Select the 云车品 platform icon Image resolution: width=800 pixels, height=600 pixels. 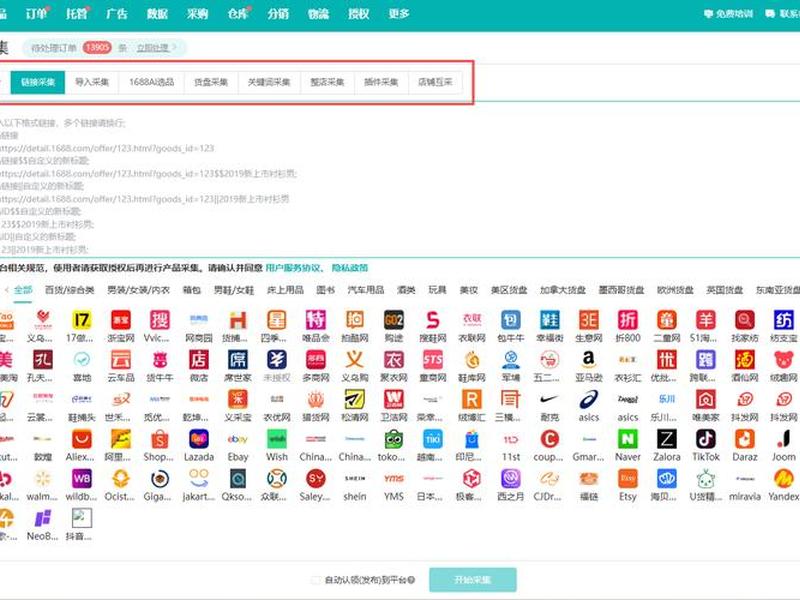click(121, 360)
